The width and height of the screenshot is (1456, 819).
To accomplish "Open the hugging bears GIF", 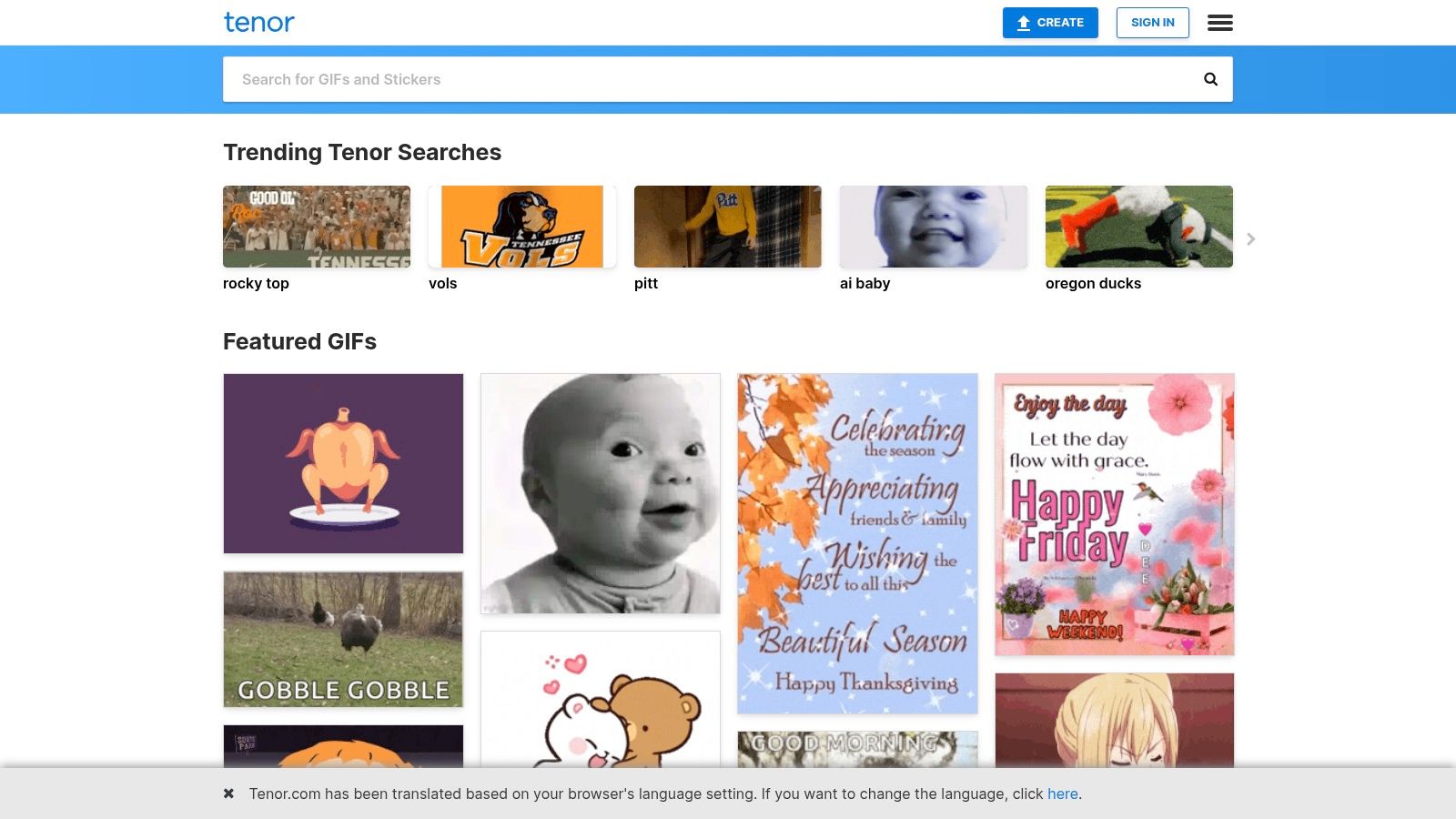I will 600,701.
